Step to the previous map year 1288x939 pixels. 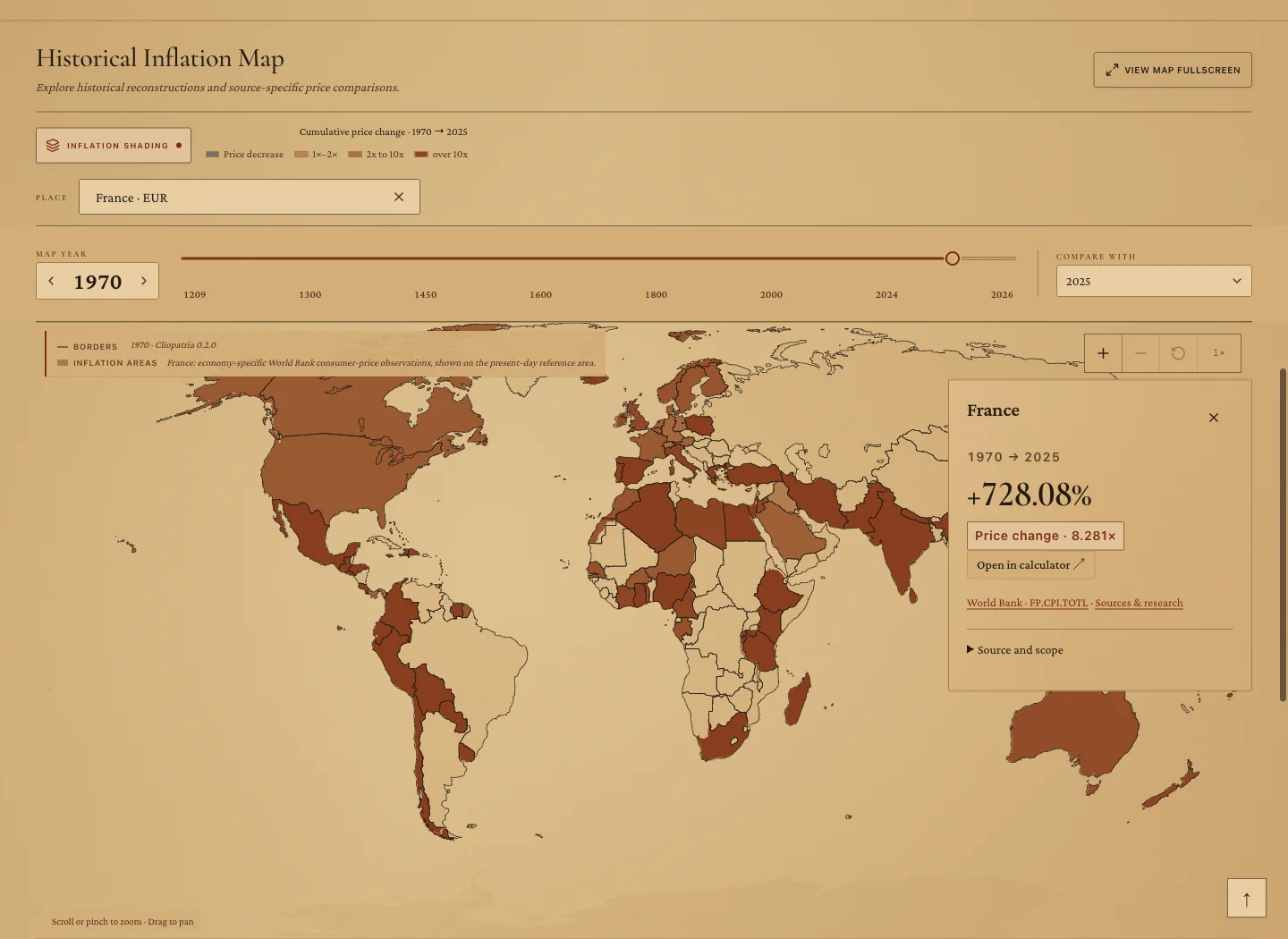pyautogui.click(x=51, y=281)
